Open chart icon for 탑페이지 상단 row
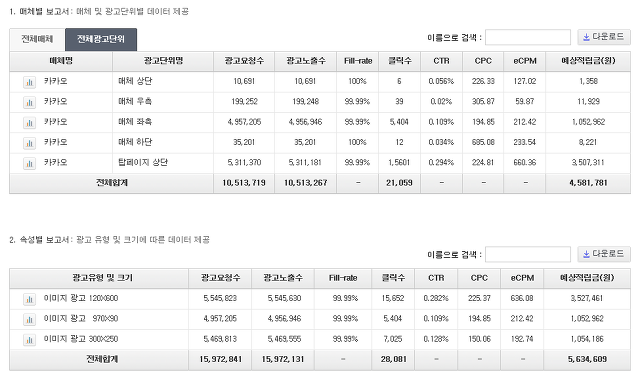The image size is (640, 381). click(29, 163)
